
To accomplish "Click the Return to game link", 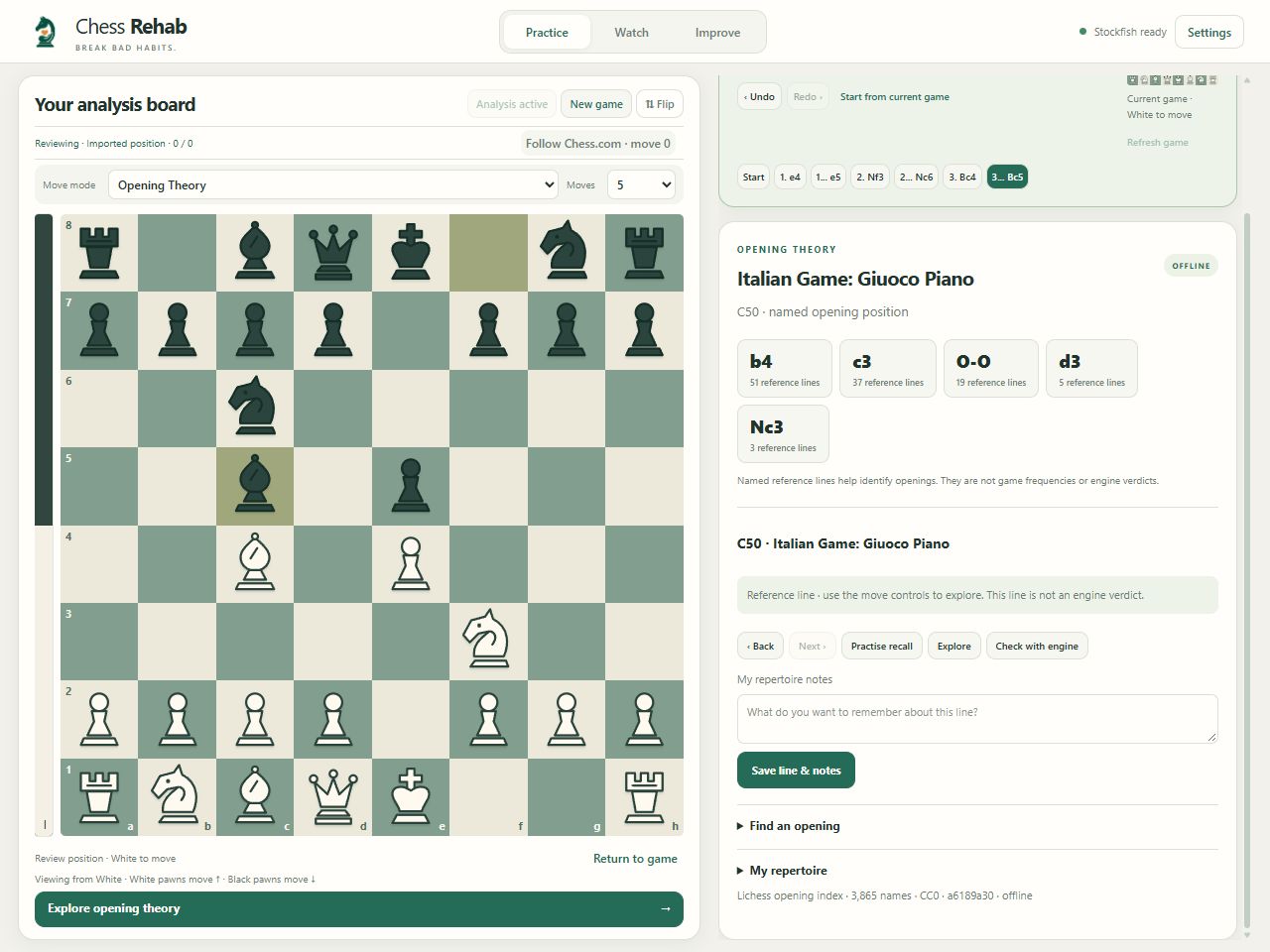I will coord(635,859).
